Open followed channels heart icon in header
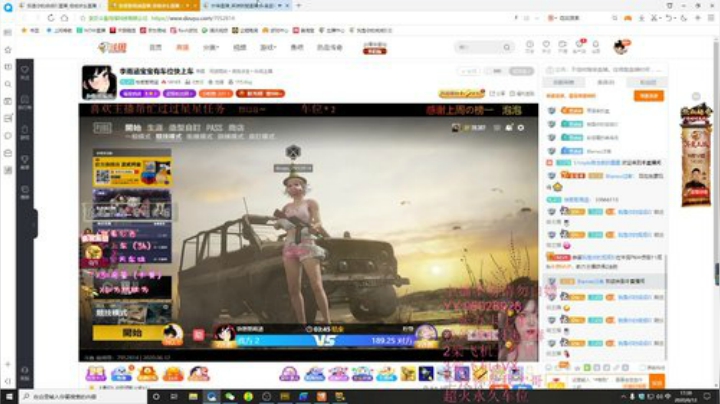720x404 pixels. click(546, 46)
